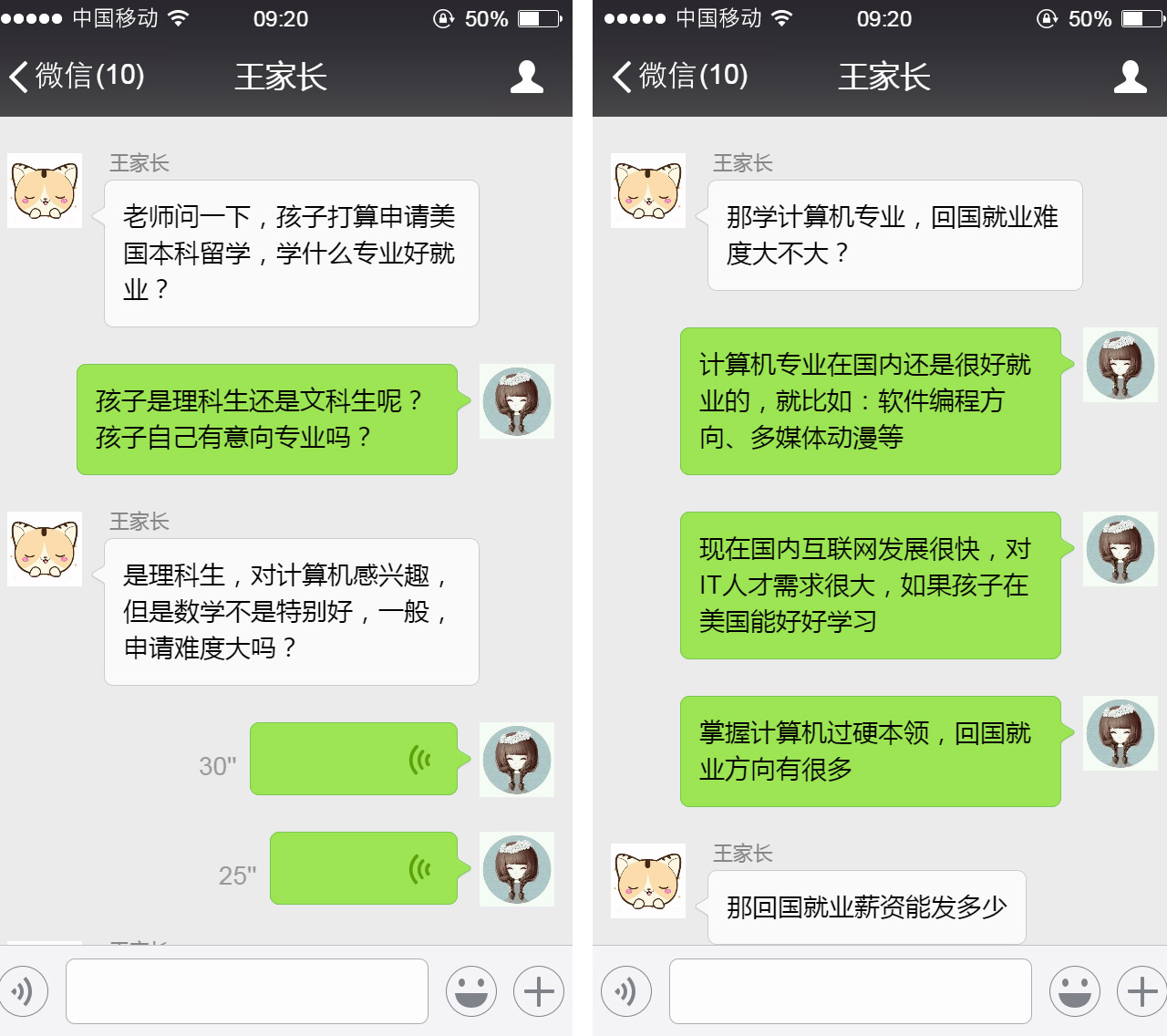1167x1036 pixels.
Task: Open the plus attachments icon in right chat
Action: point(1141,991)
